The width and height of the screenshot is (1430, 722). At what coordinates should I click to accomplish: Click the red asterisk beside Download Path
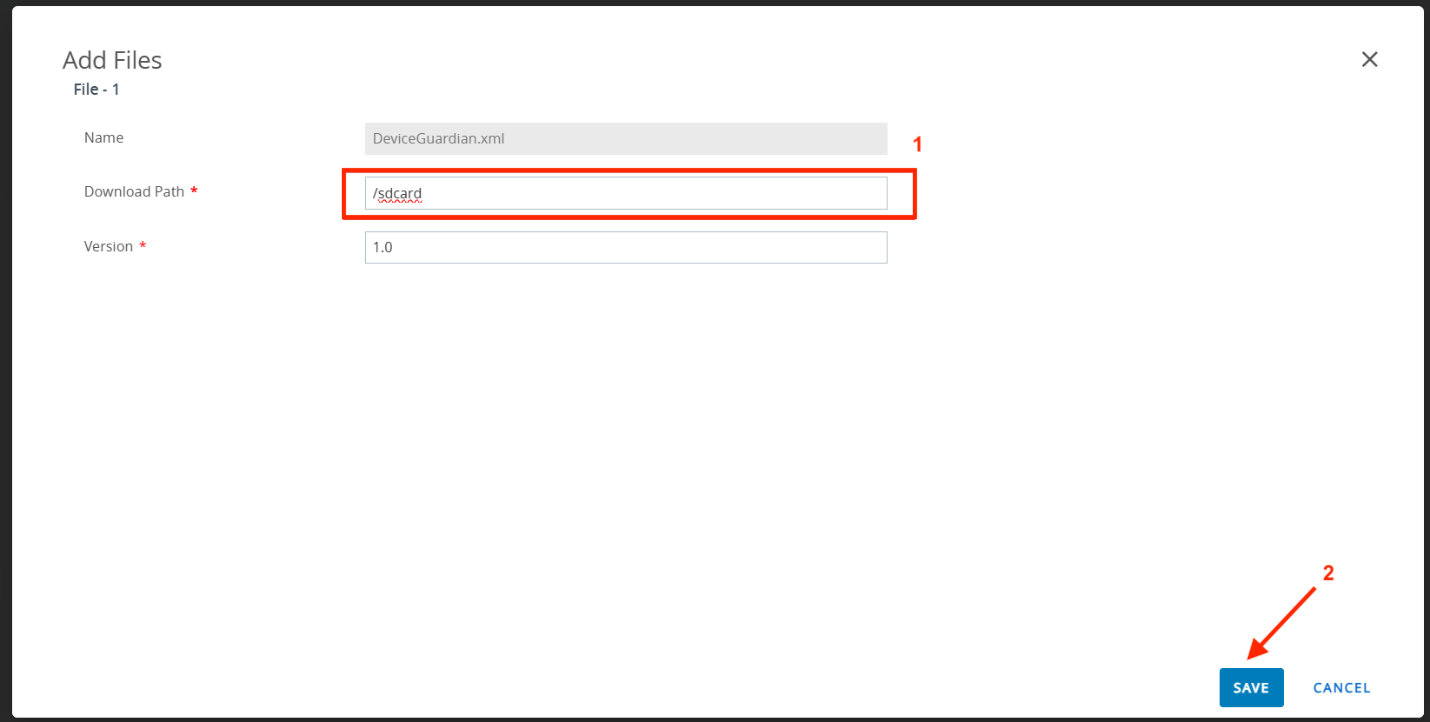click(x=194, y=192)
